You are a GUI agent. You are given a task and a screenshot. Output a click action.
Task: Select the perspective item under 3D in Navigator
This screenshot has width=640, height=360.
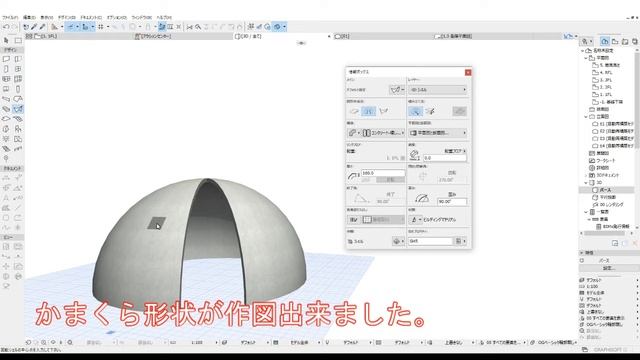pyautogui.click(x=605, y=190)
